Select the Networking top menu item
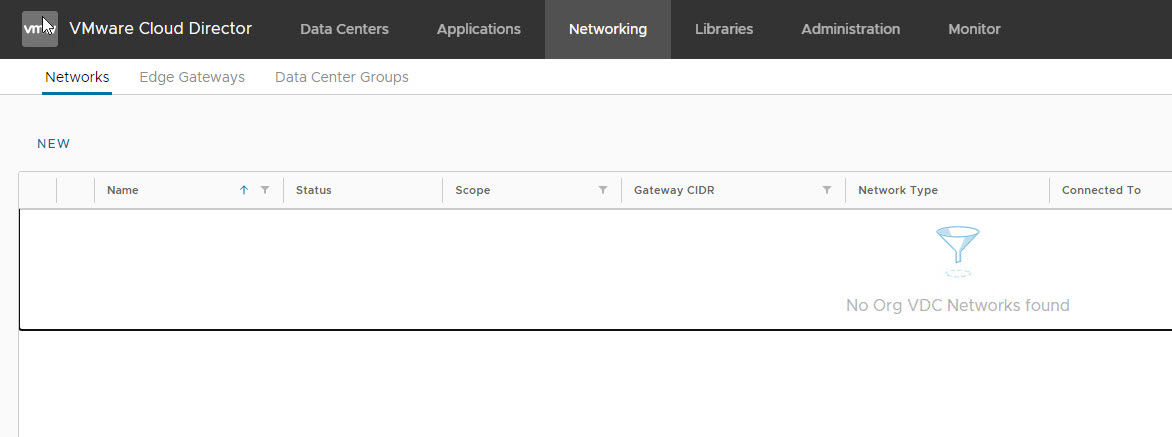This screenshot has height=437, width=1172. coord(607,29)
